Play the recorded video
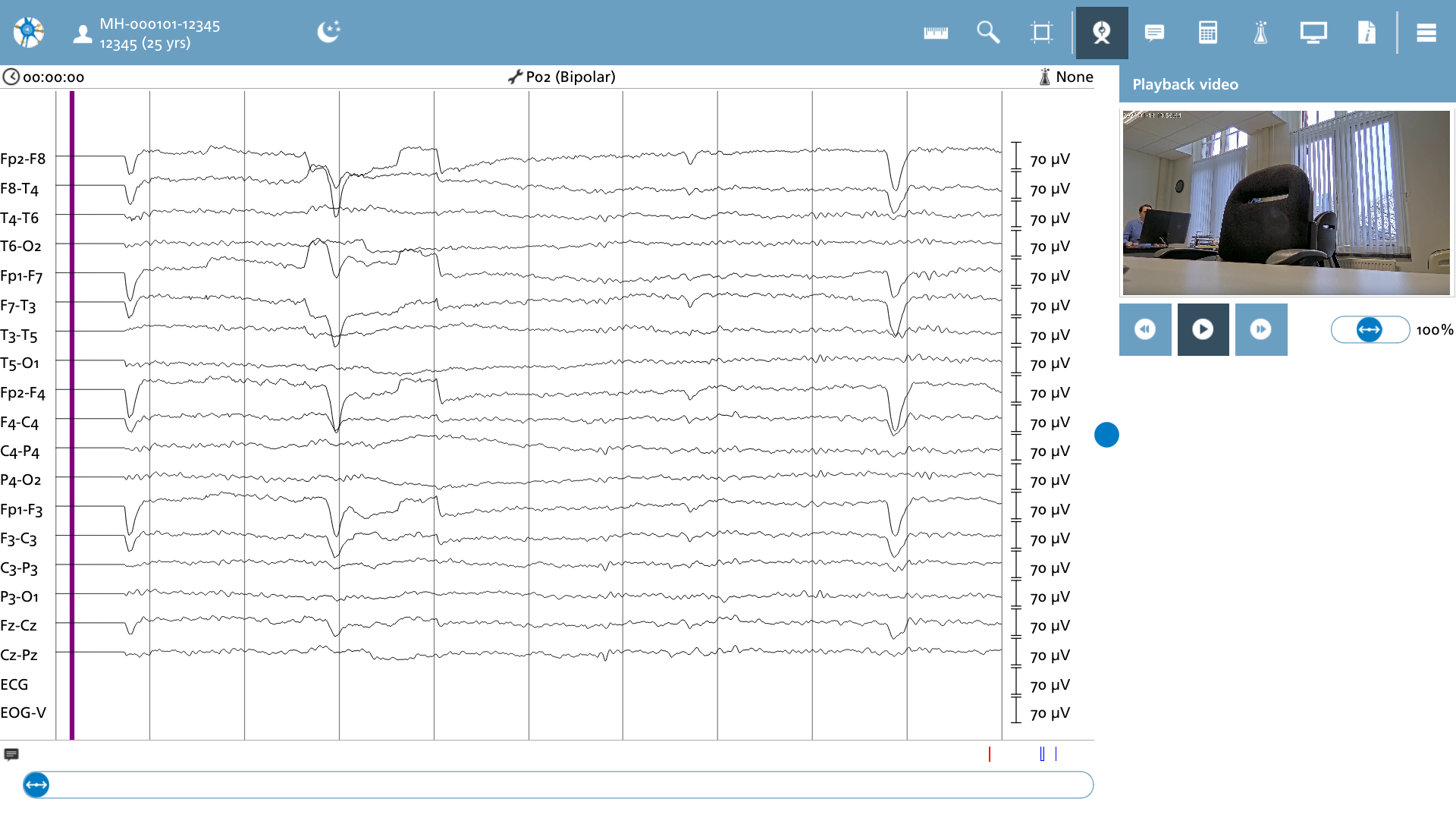The image size is (1456, 824). tap(1203, 329)
